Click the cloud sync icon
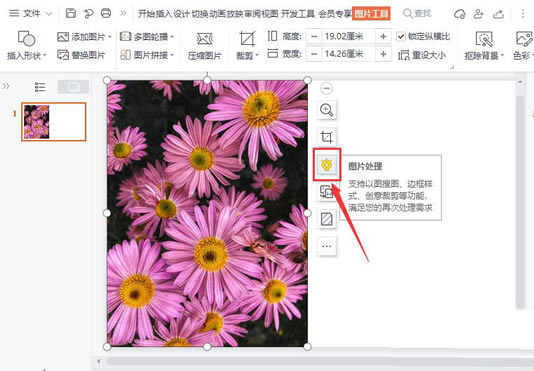The height and width of the screenshot is (371, 534). click(459, 14)
